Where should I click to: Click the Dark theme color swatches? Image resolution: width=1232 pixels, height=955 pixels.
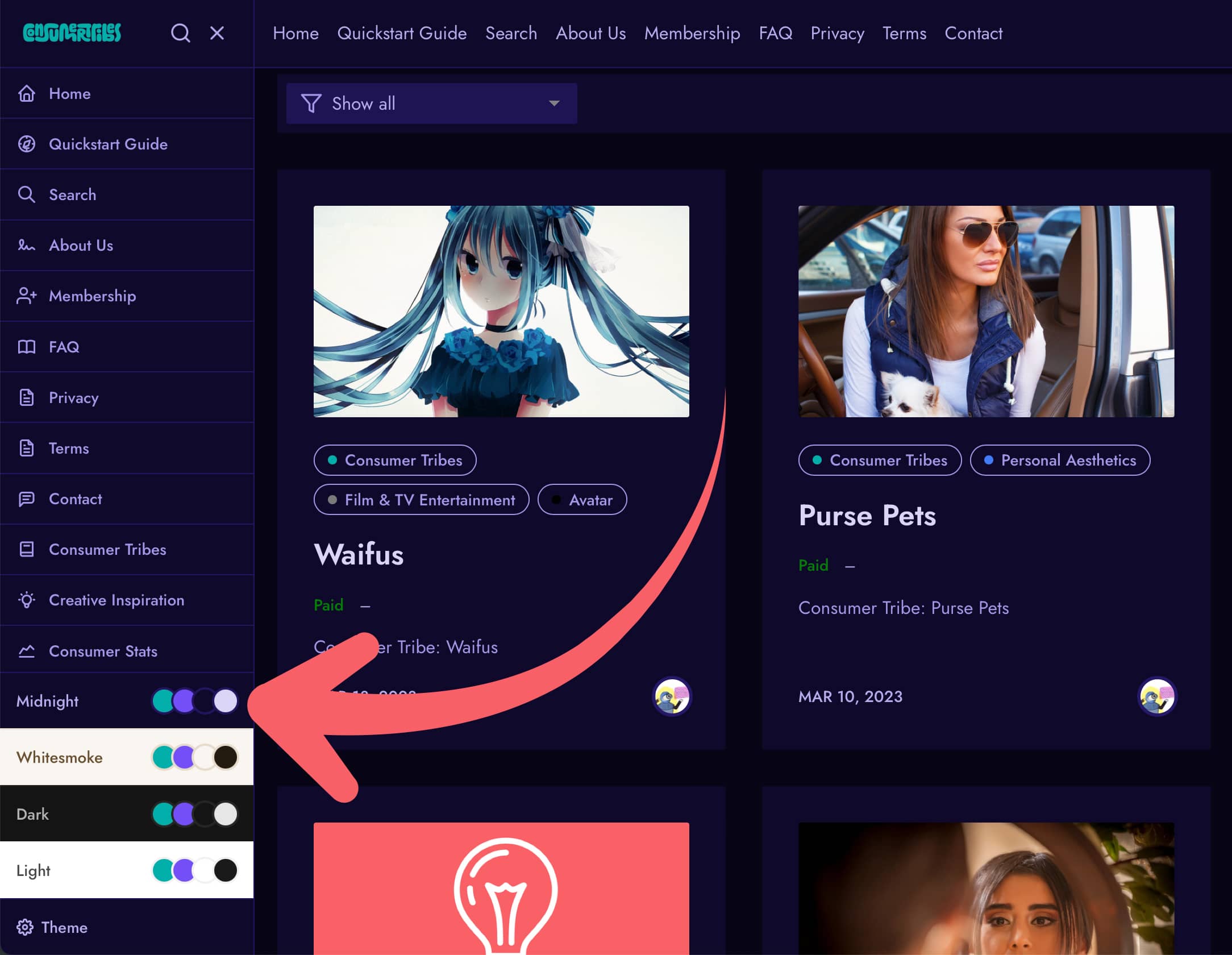point(195,813)
